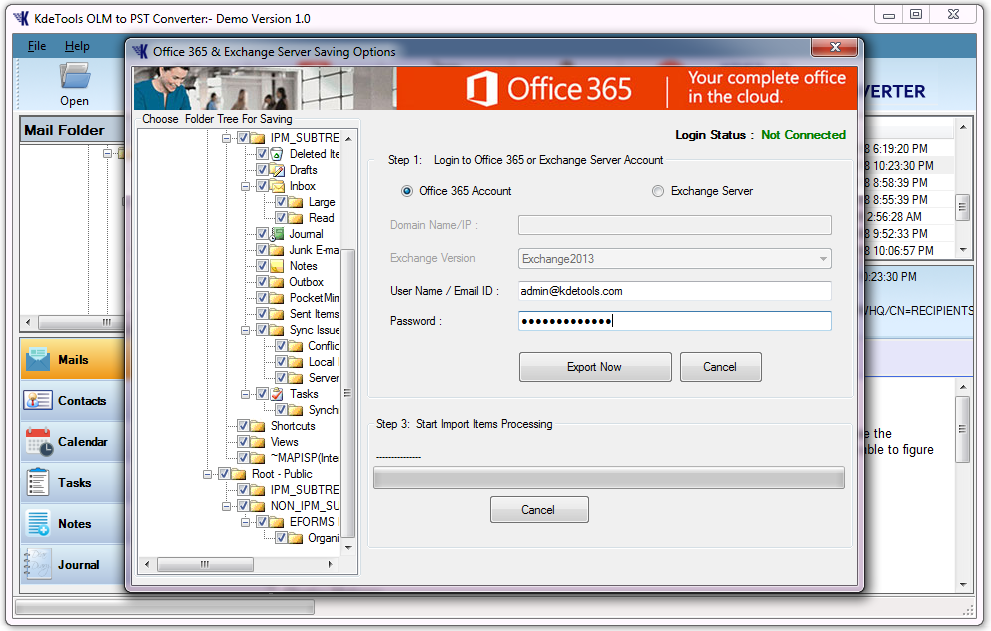Uncheck the Sent Items checkbox
The width and height of the screenshot is (991, 631).
pos(262,314)
